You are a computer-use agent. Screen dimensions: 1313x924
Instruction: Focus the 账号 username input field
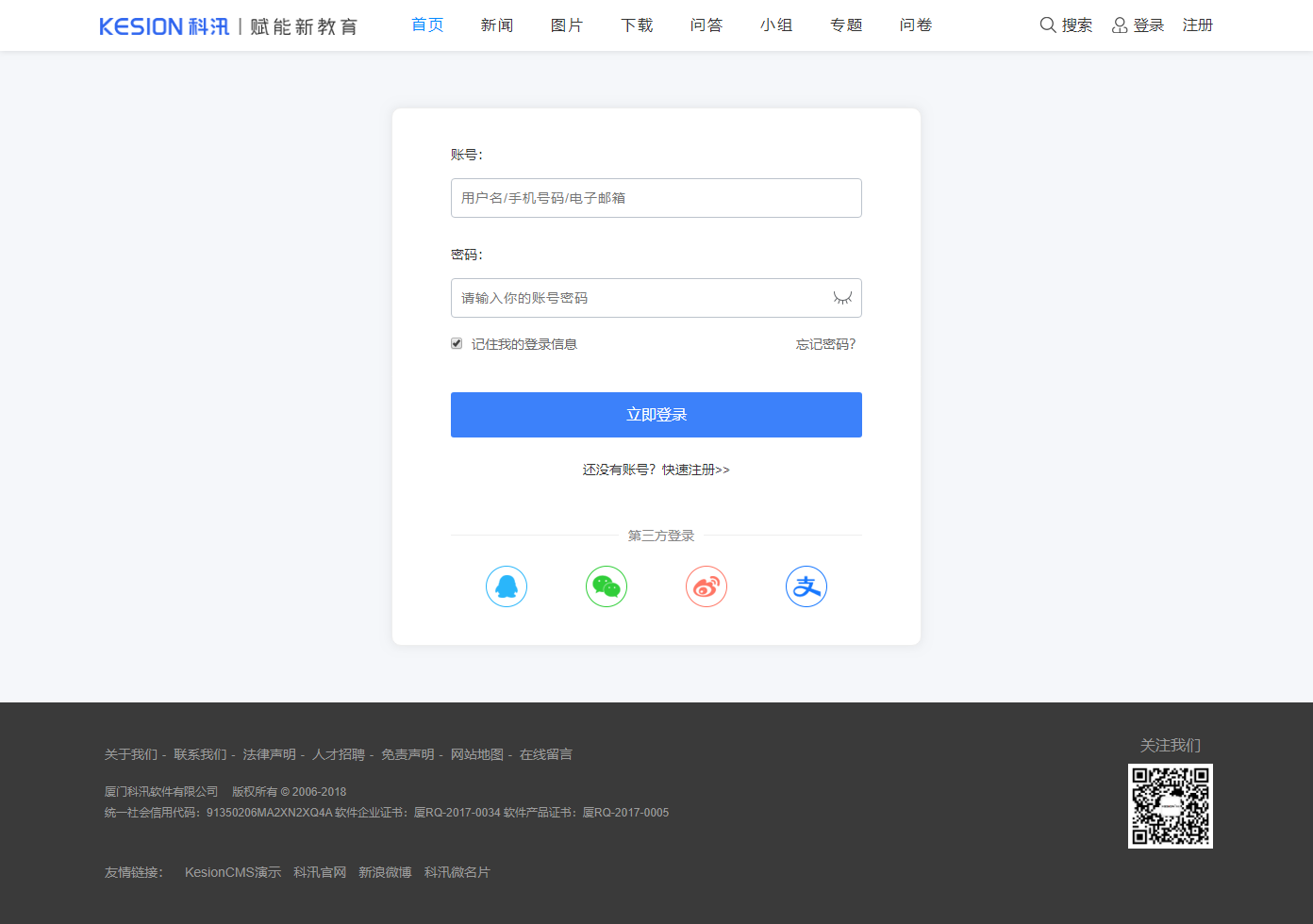(x=656, y=198)
